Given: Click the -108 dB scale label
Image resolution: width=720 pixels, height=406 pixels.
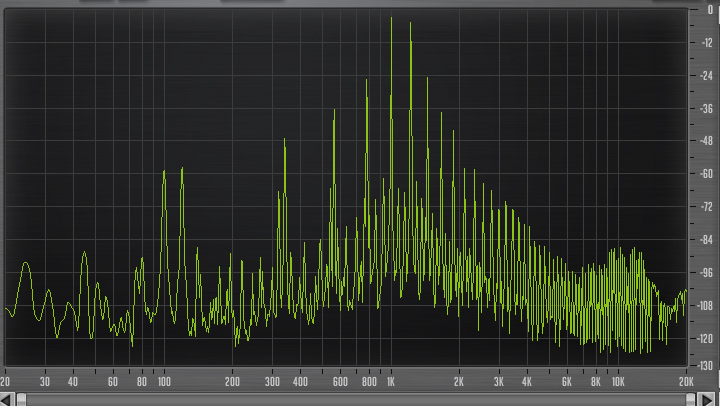Looking at the screenshot, I should [x=705, y=305].
